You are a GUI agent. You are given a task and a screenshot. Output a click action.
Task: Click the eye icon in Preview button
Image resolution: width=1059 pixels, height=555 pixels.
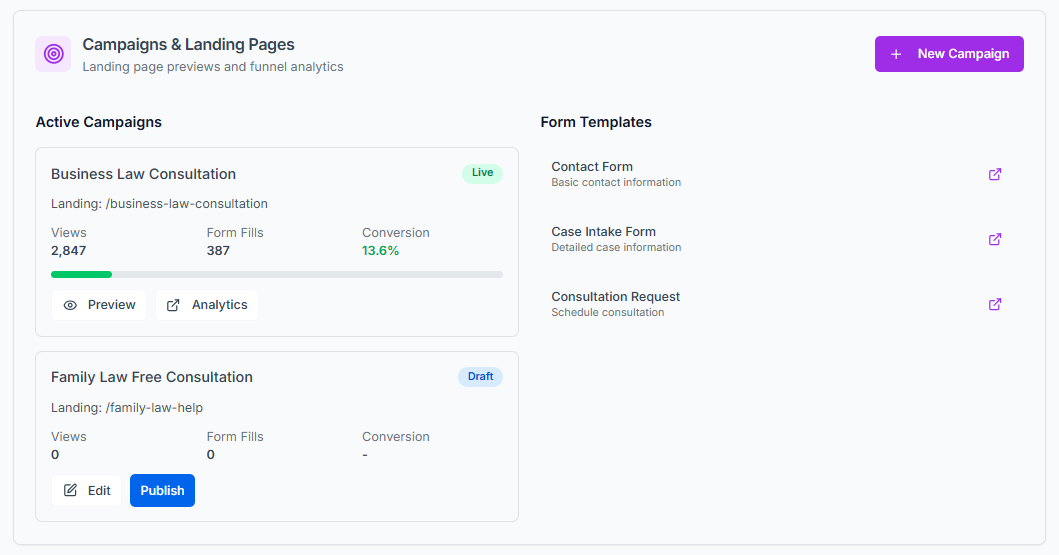(x=70, y=305)
